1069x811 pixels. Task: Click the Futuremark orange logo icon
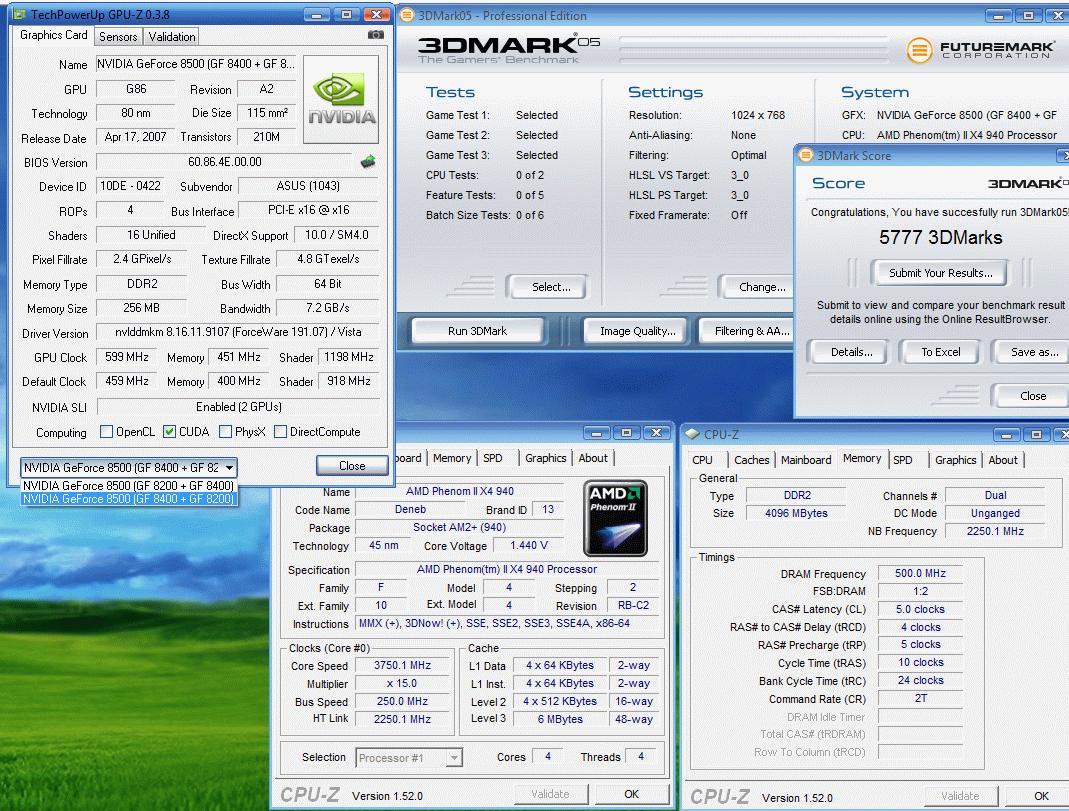coord(919,50)
